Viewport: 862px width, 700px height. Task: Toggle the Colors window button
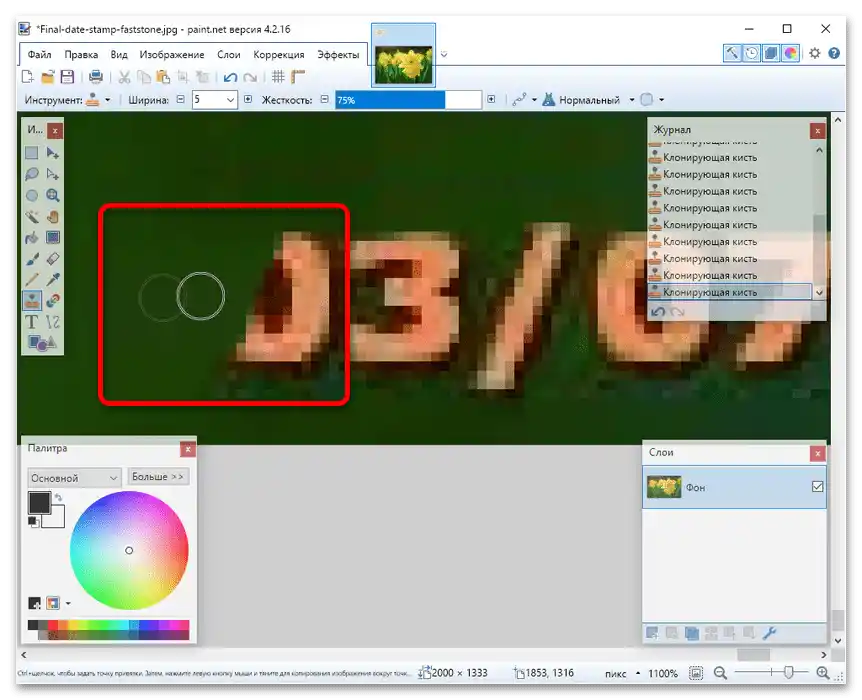coord(790,53)
